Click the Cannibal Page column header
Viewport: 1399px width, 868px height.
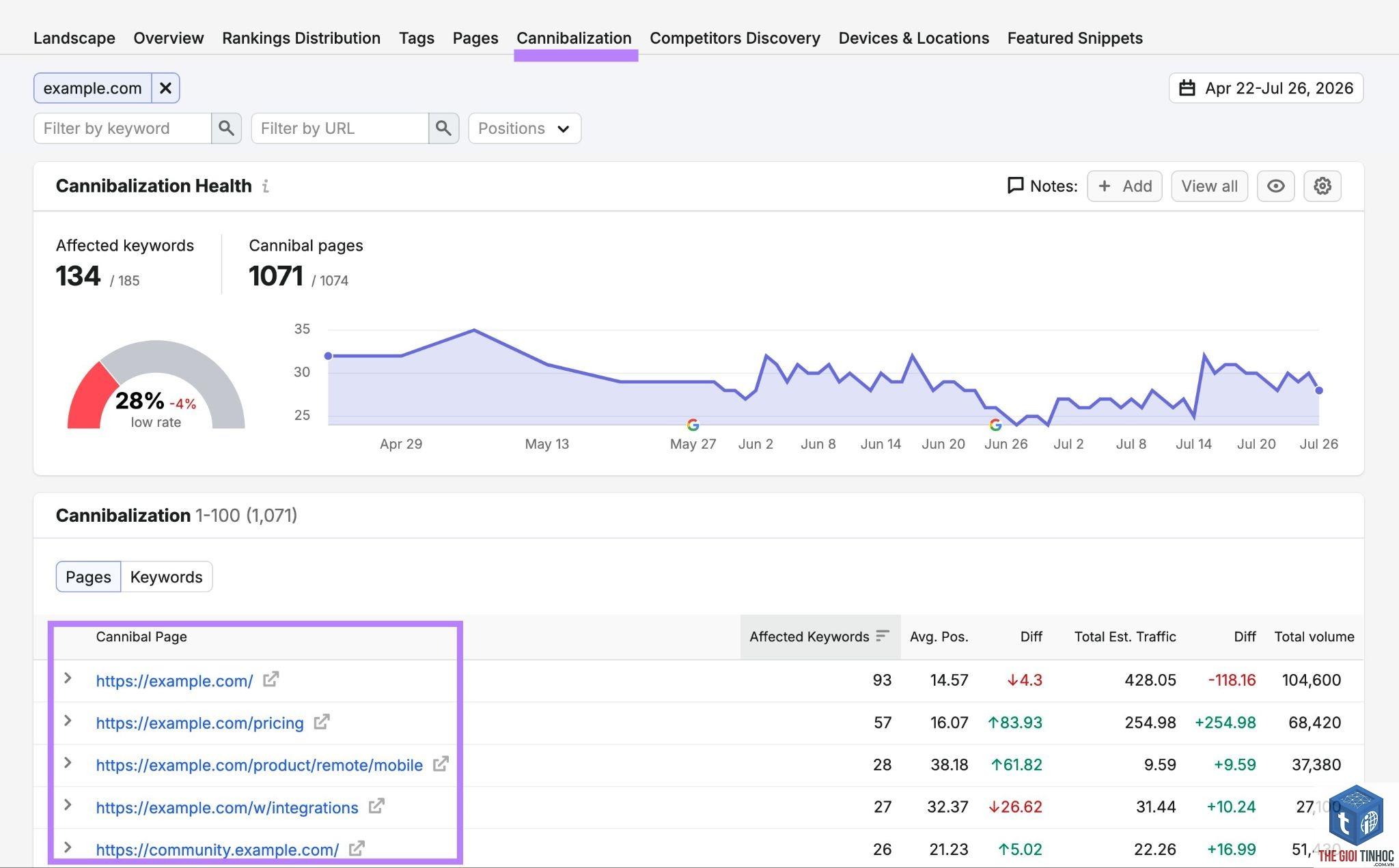[141, 636]
